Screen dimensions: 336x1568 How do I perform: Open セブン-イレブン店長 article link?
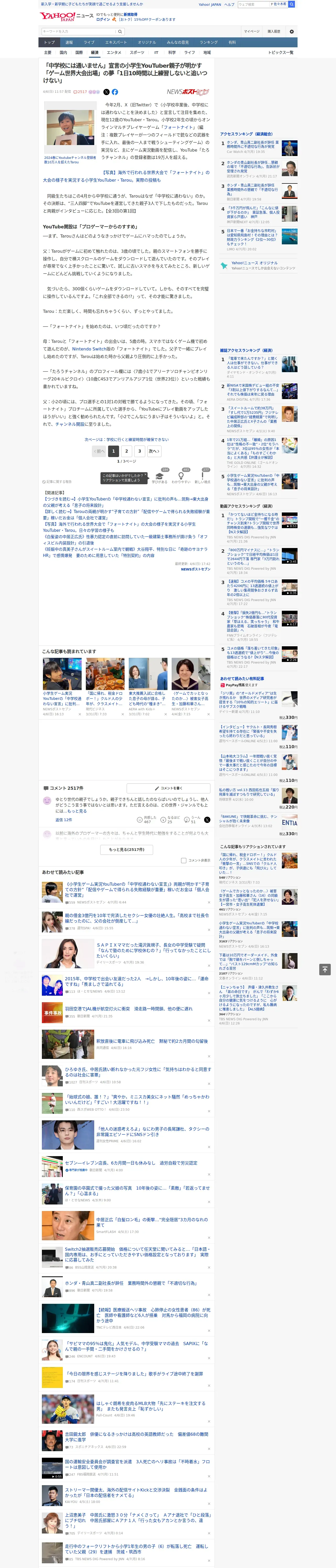[x=131, y=1163]
